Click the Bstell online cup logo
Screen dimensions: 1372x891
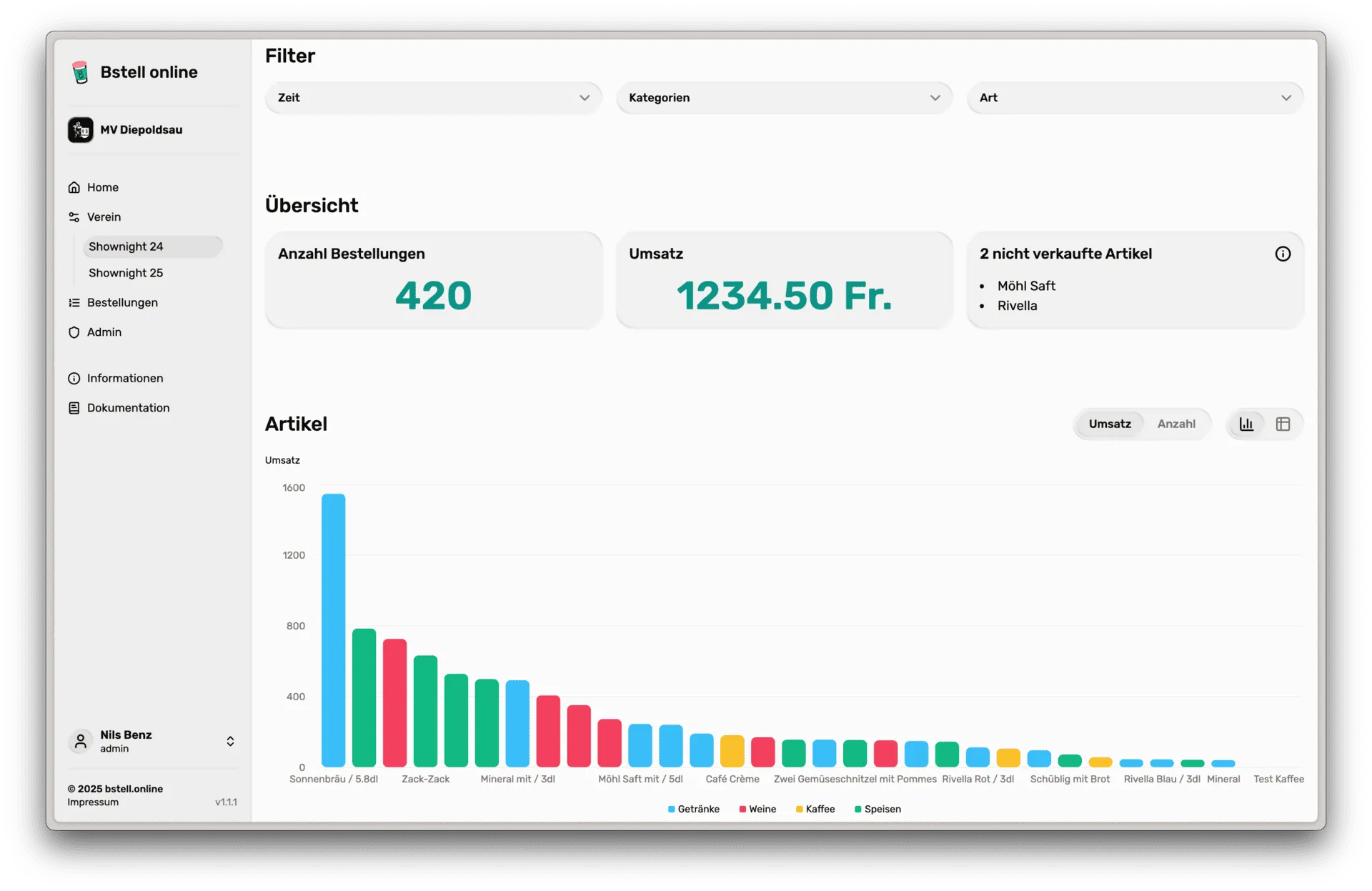tap(80, 72)
